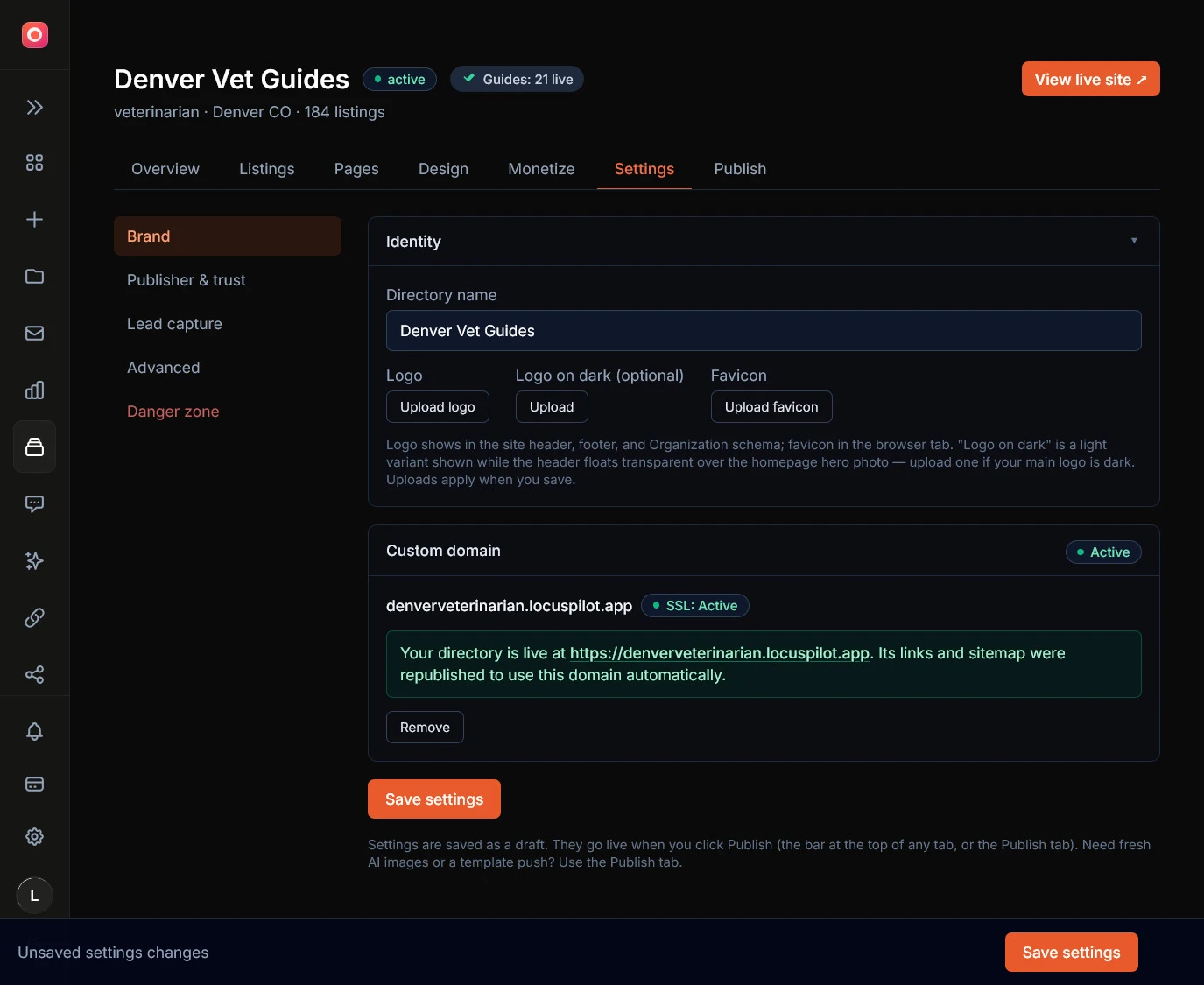Collapse the Identity section with the triangle arrow
Screen dimensions: 1204x985
1134,241
